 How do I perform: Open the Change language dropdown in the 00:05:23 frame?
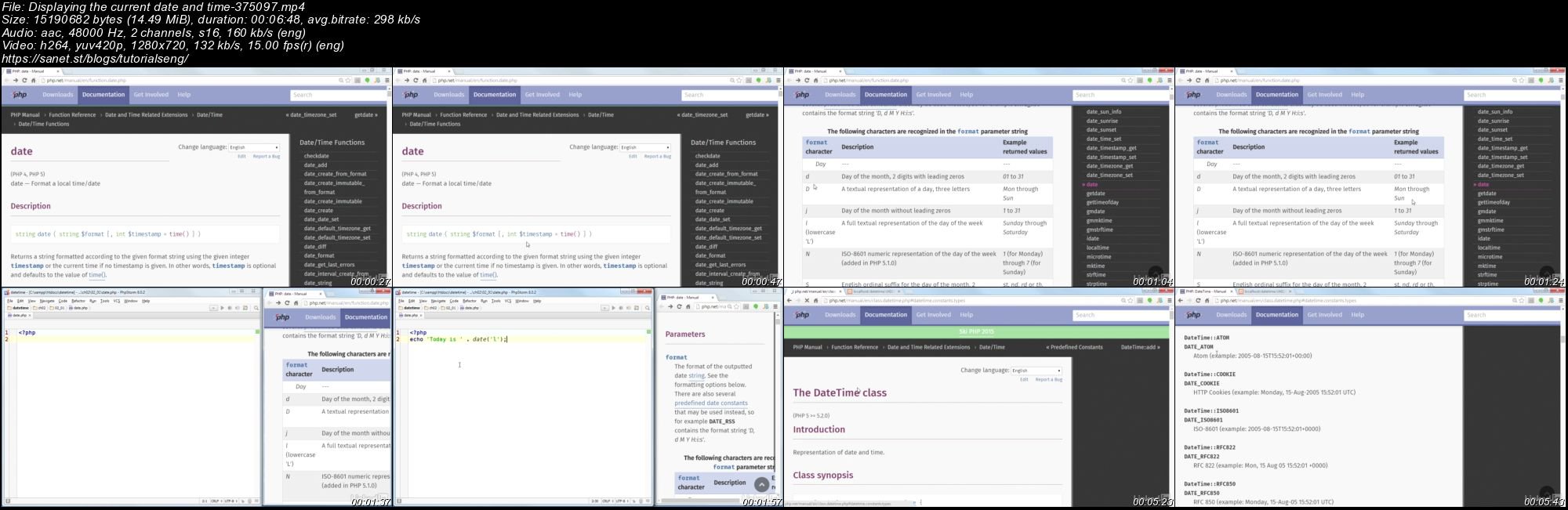coord(1036,371)
